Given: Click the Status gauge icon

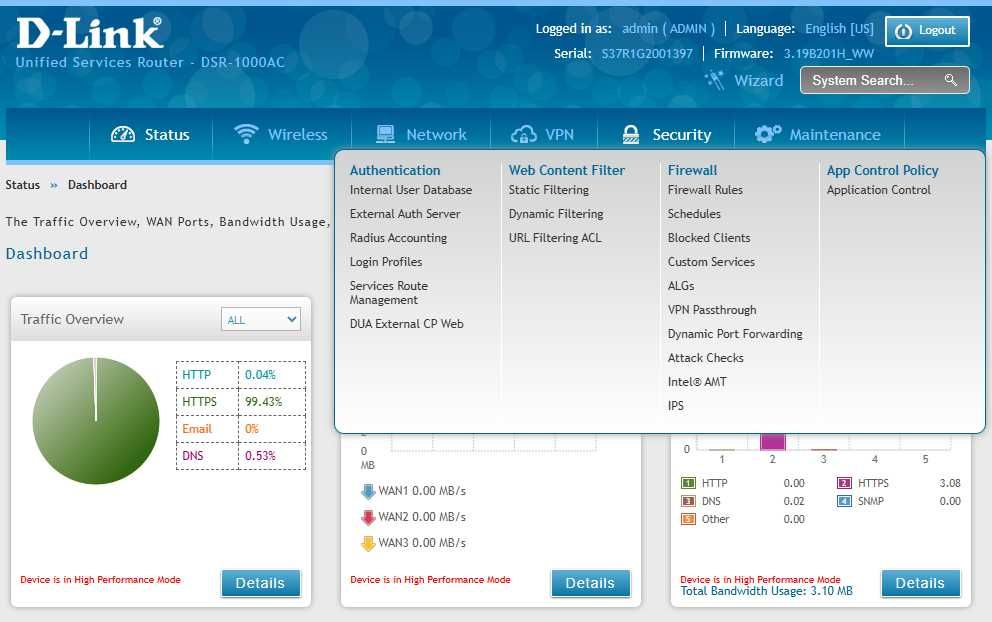Looking at the screenshot, I should [x=123, y=134].
